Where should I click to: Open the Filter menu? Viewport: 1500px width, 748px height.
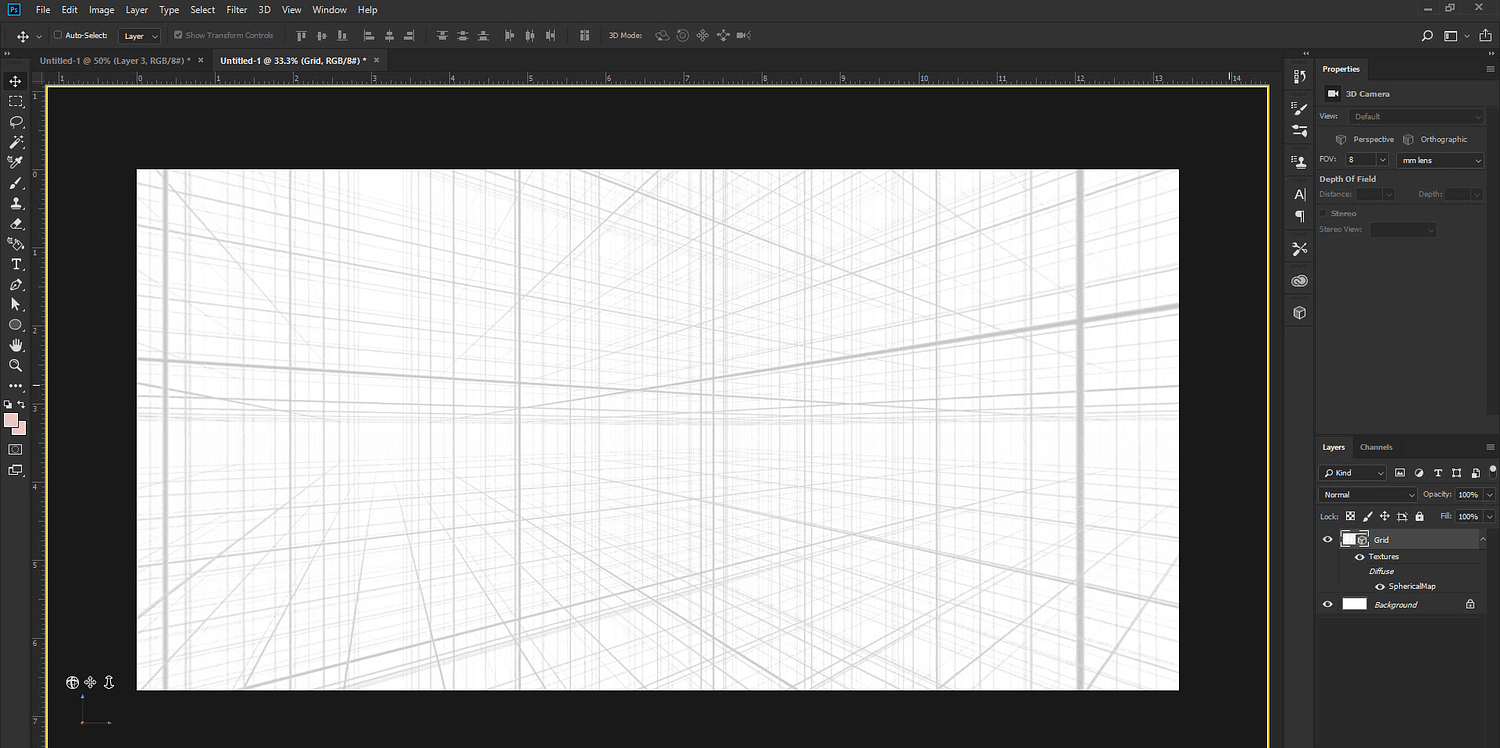236,9
